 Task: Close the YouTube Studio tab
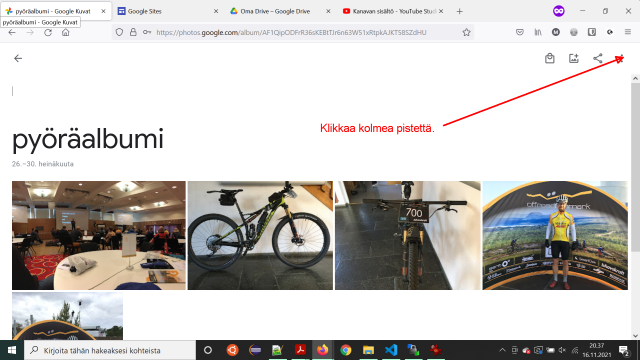[x=441, y=11]
